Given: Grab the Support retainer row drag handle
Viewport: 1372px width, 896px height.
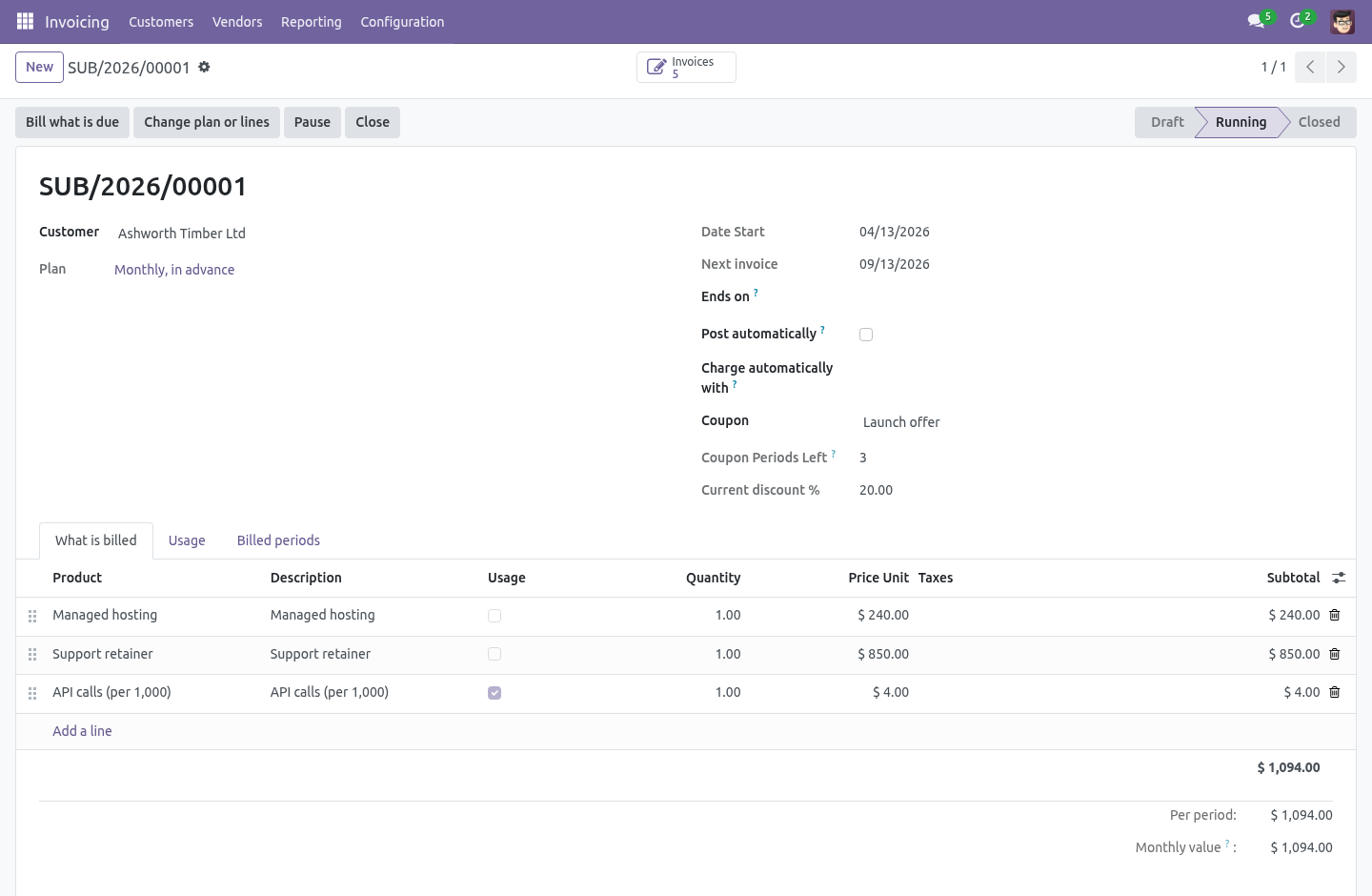Looking at the screenshot, I should coord(32,655).
